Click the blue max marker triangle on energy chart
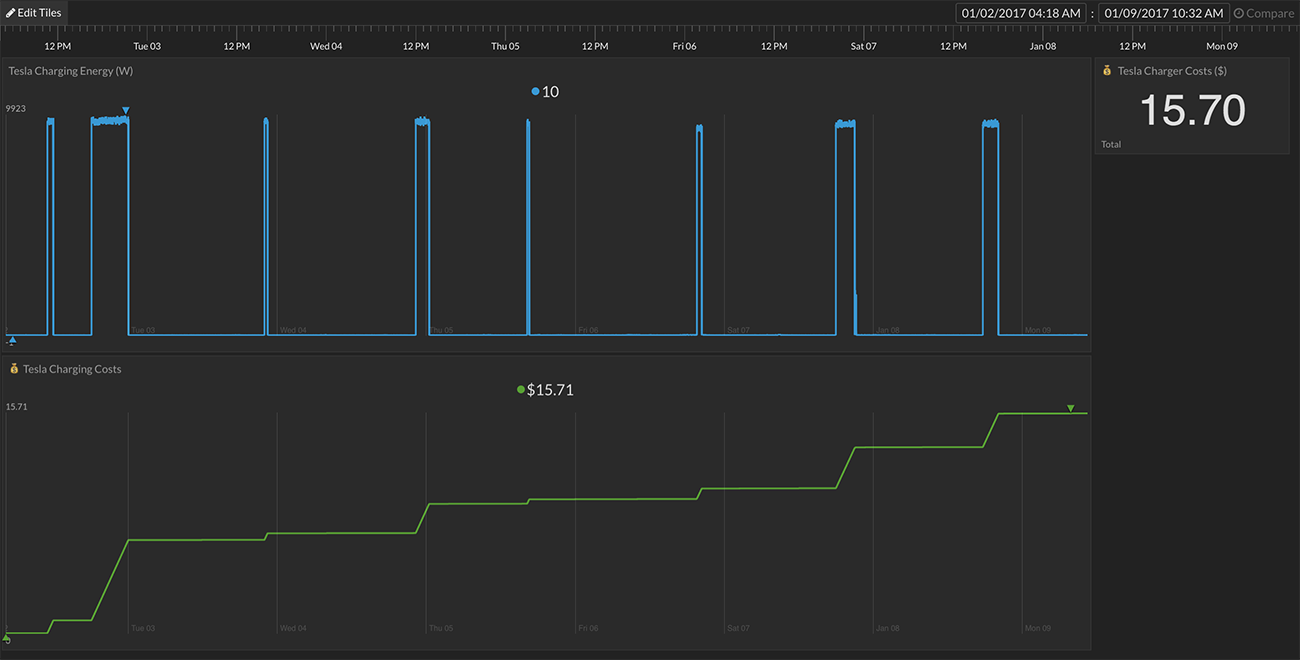Screen dimensions: 1300x660 (126, 110)
